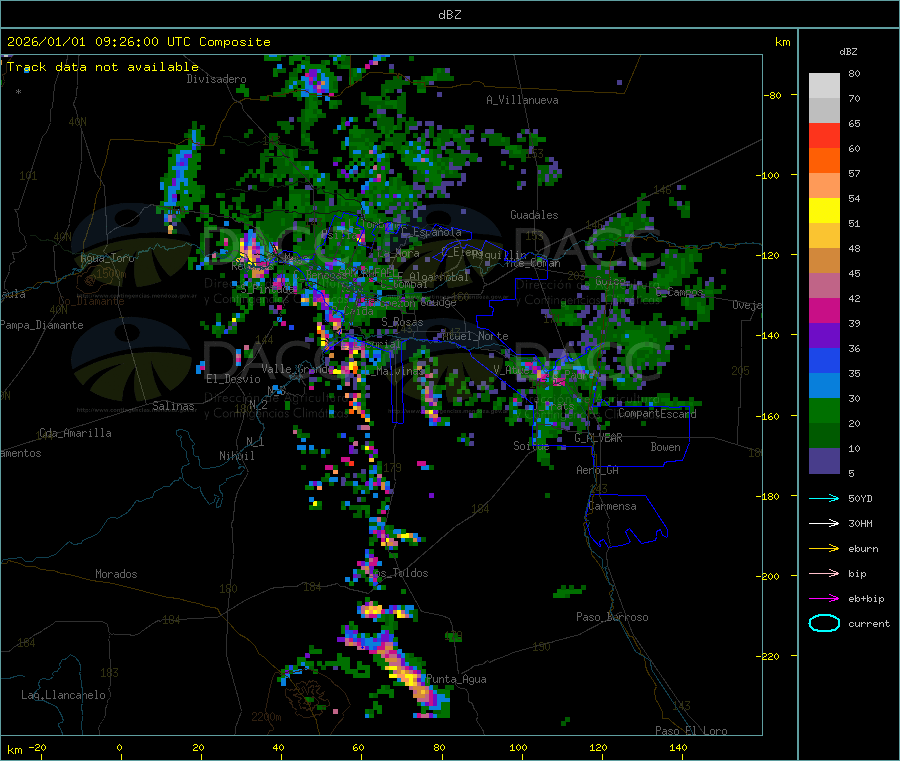This screenshot has width=900, height=761.
Task: Click the 'A_Villanueva' map label
Action: point(522,100)
